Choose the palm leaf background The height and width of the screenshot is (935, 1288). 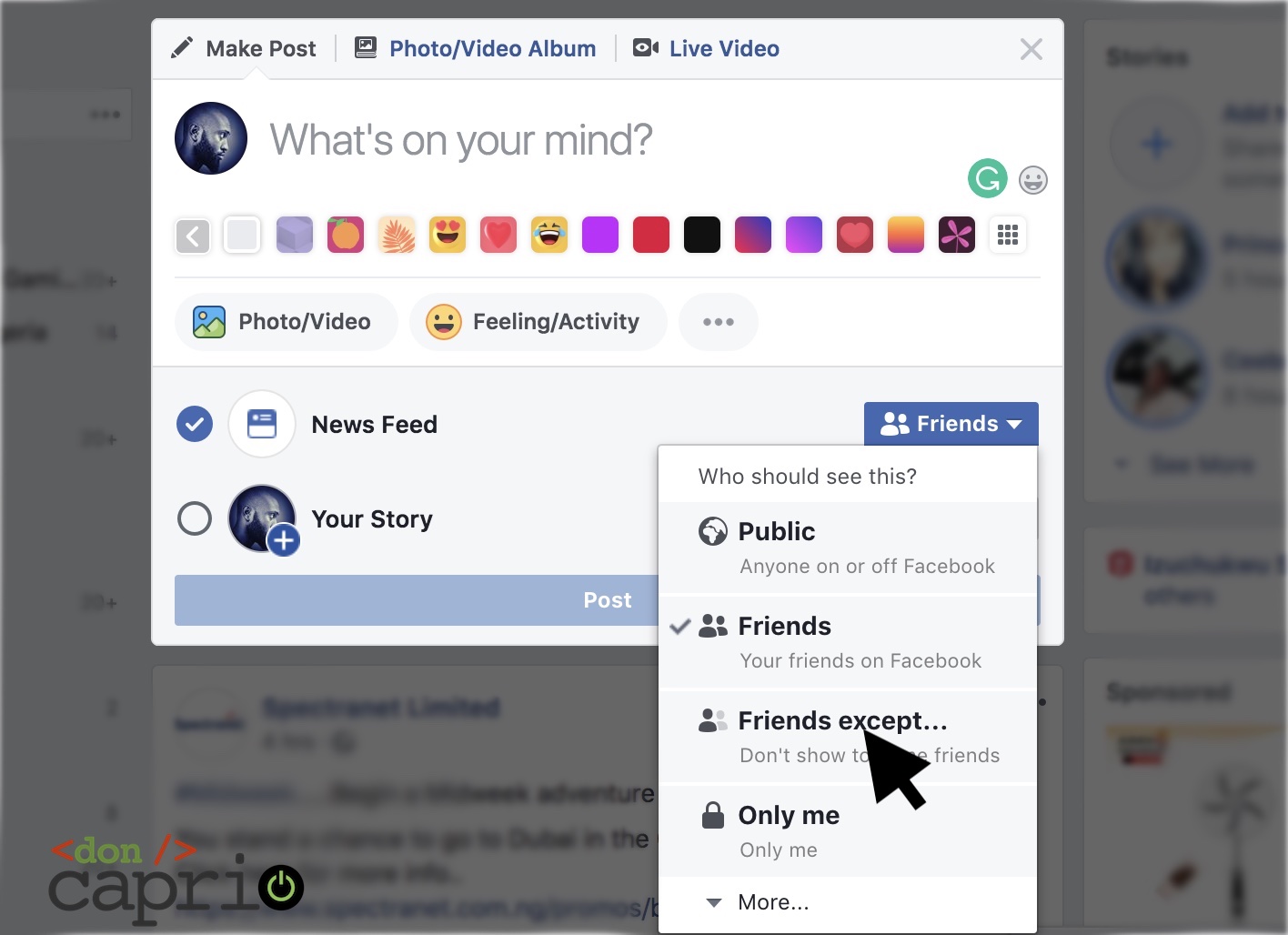pos(397,235)
